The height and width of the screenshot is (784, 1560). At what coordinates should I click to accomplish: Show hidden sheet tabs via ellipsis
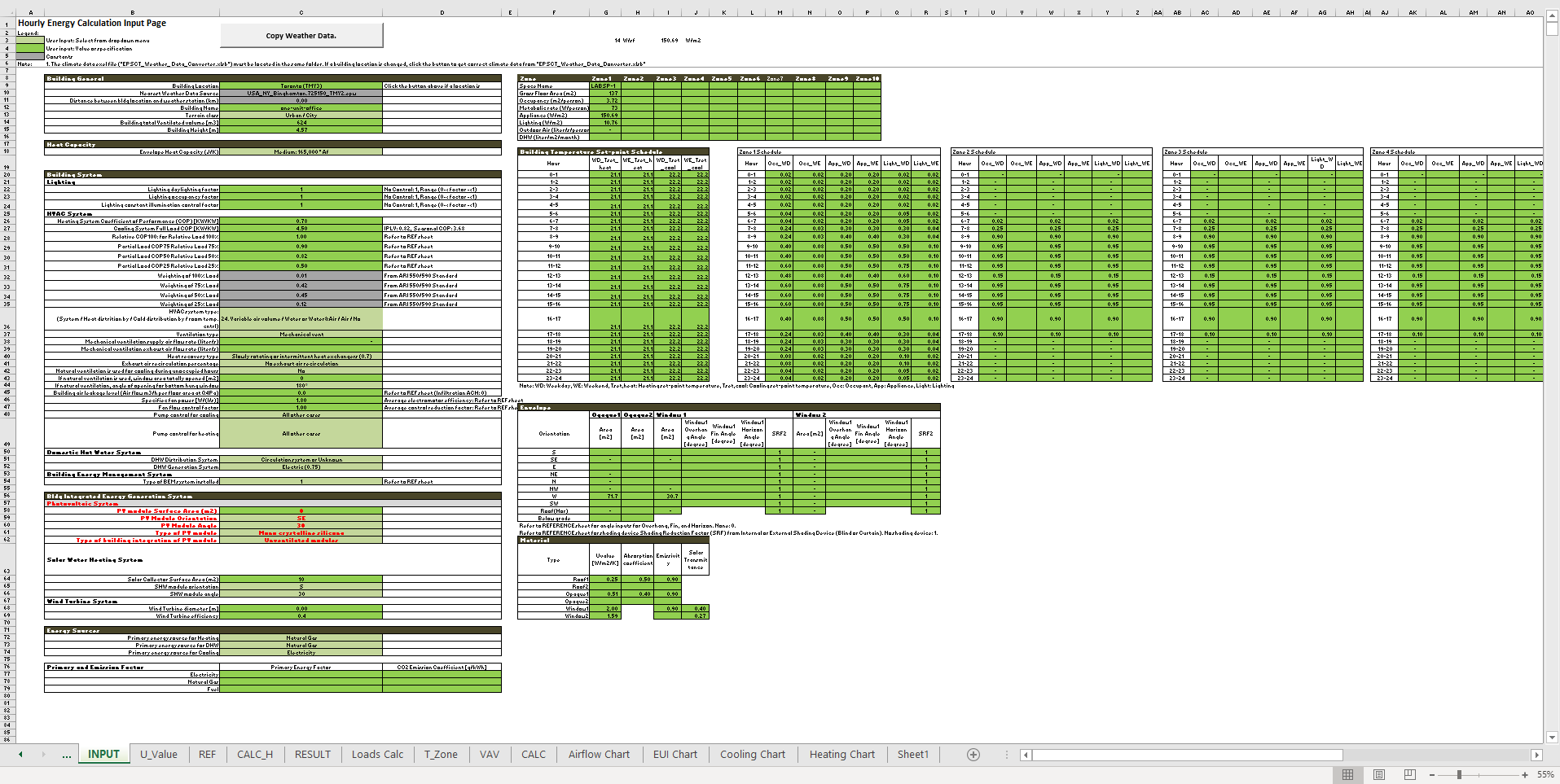tap(66, 755)
